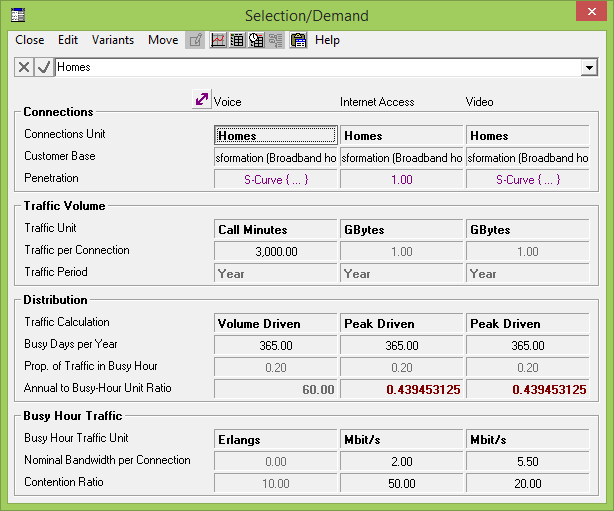Screen dimensions: 614x511
Task: Select Voice Traffic per Connection 3,000.00 cell
Action: click(x=275, y=252)
